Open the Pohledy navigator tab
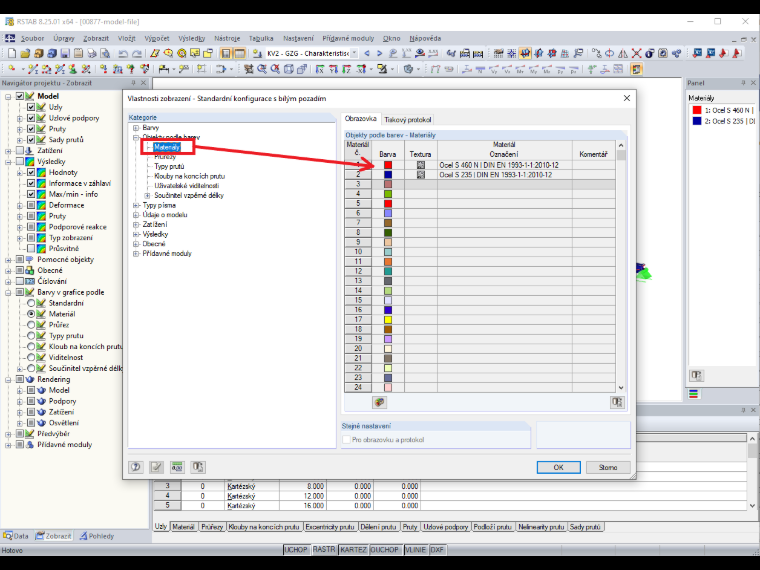This screenshot has height=570, width=760. [x=96, y=536]
